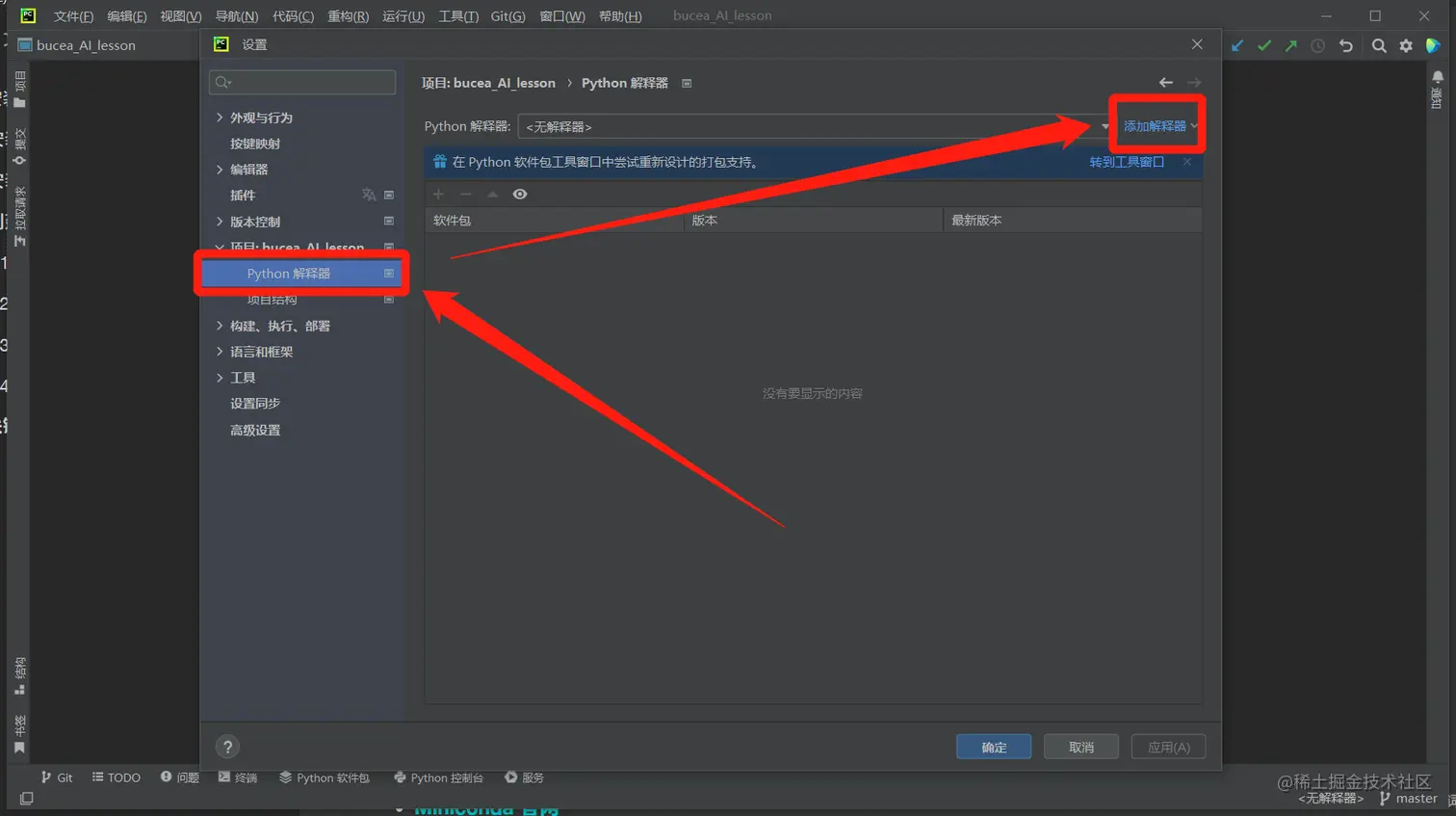Click the 取消 button
The width and height of the screenshot is (1456, 816).
click(x=1081, y=747)
